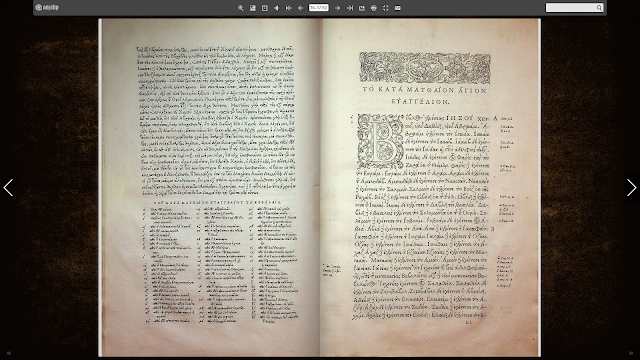Toggle fullscreen mode icon
The height and width of the screenshot is (360, 640).
[x=386, y=8]
